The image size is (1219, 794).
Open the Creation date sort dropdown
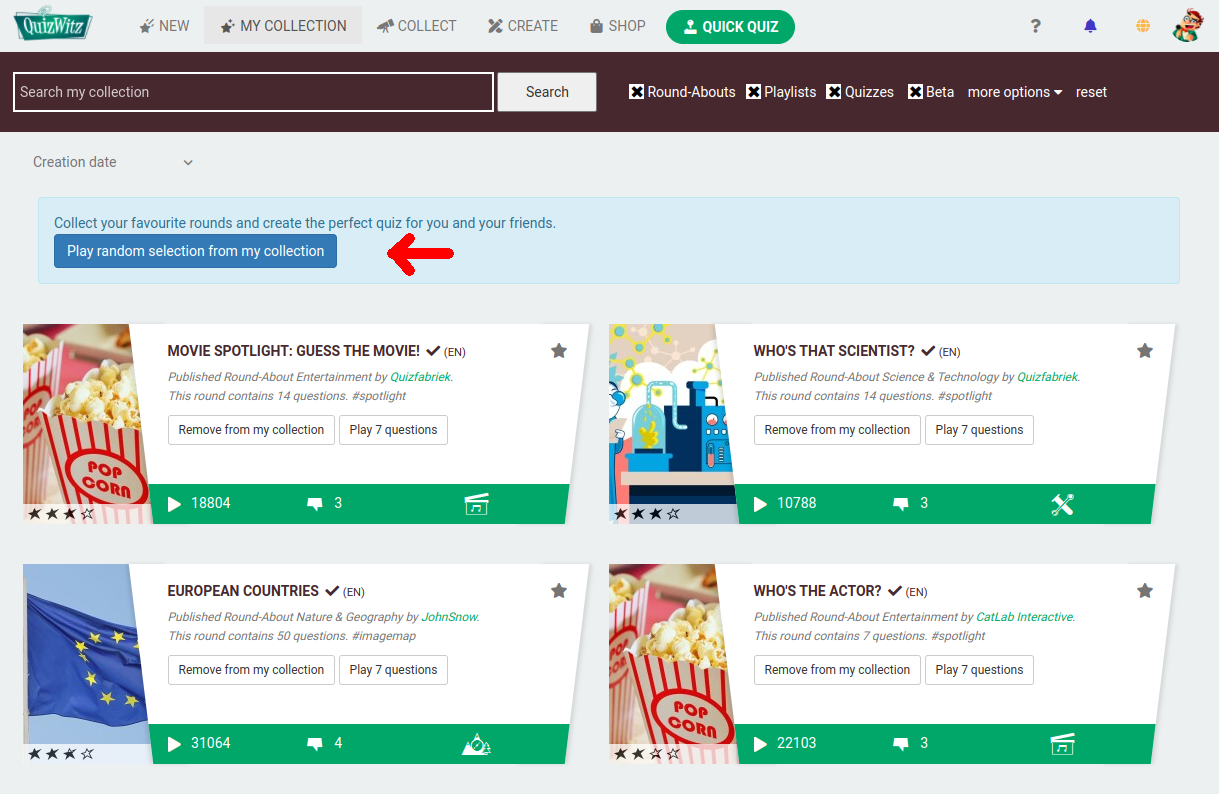[x=112, y=162]
